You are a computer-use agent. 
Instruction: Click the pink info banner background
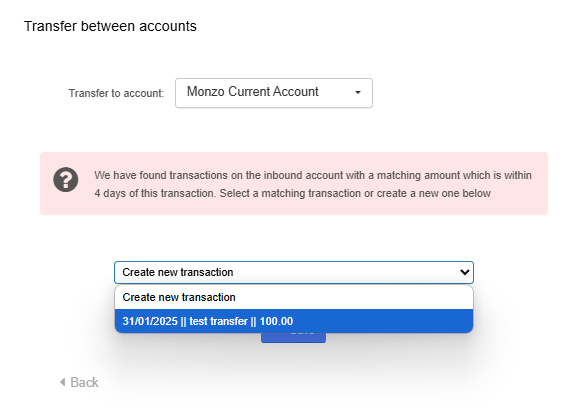coord(294,183)
